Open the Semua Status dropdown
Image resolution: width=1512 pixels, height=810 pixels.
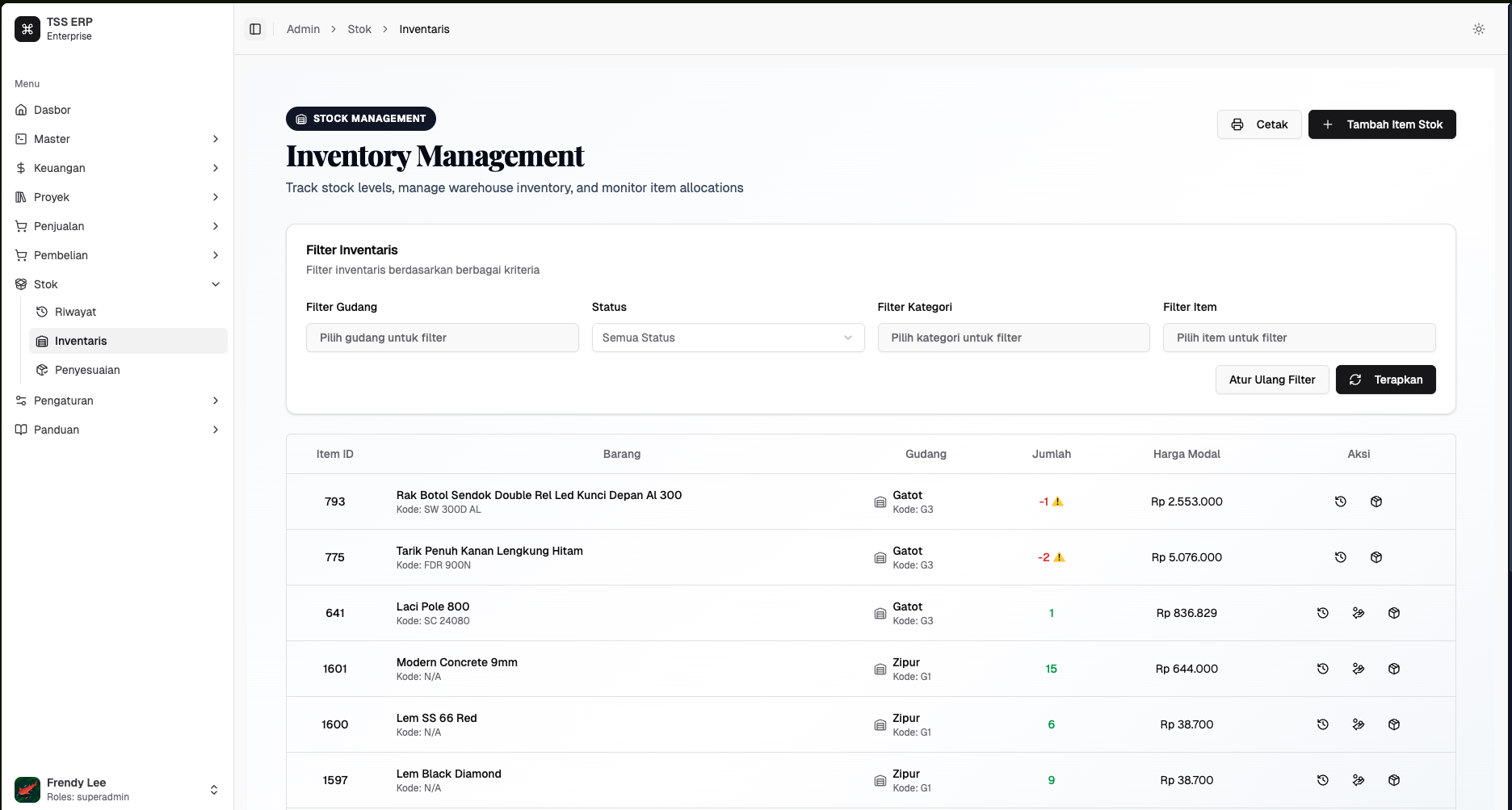tap(727, 338)
